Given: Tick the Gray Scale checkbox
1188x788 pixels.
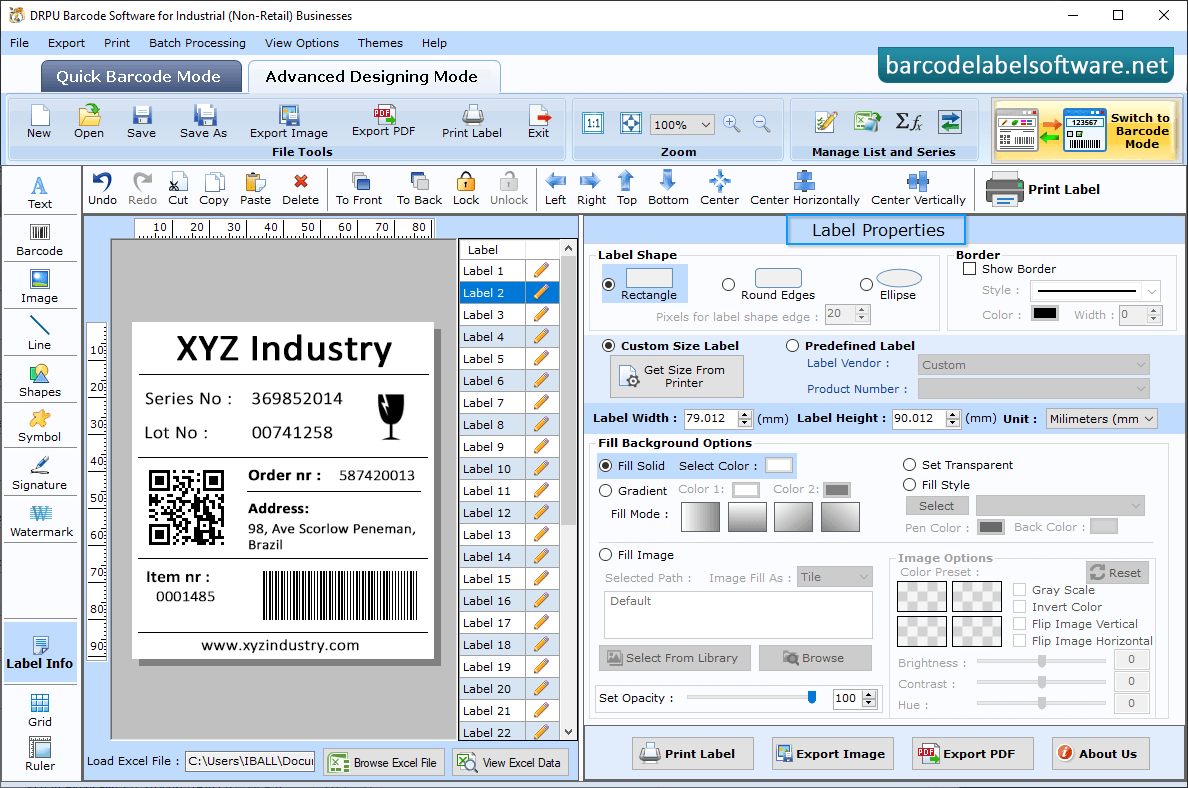Looking at the screenshot, I should 1020,589.
